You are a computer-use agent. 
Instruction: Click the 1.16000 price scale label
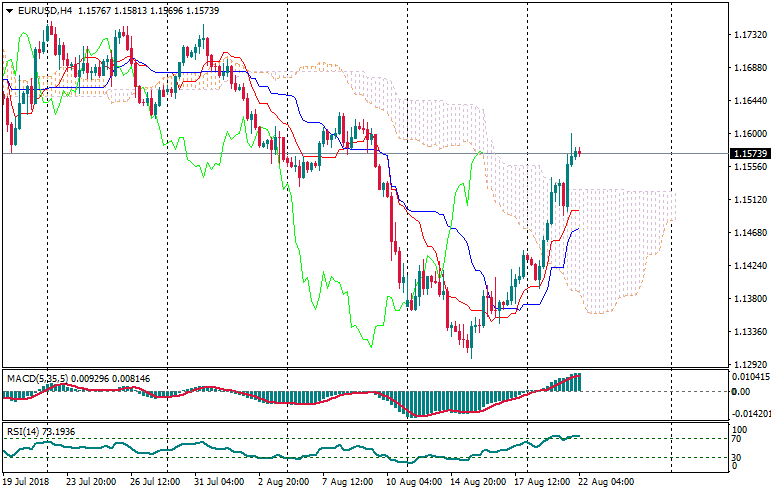(x=746, y=134)
